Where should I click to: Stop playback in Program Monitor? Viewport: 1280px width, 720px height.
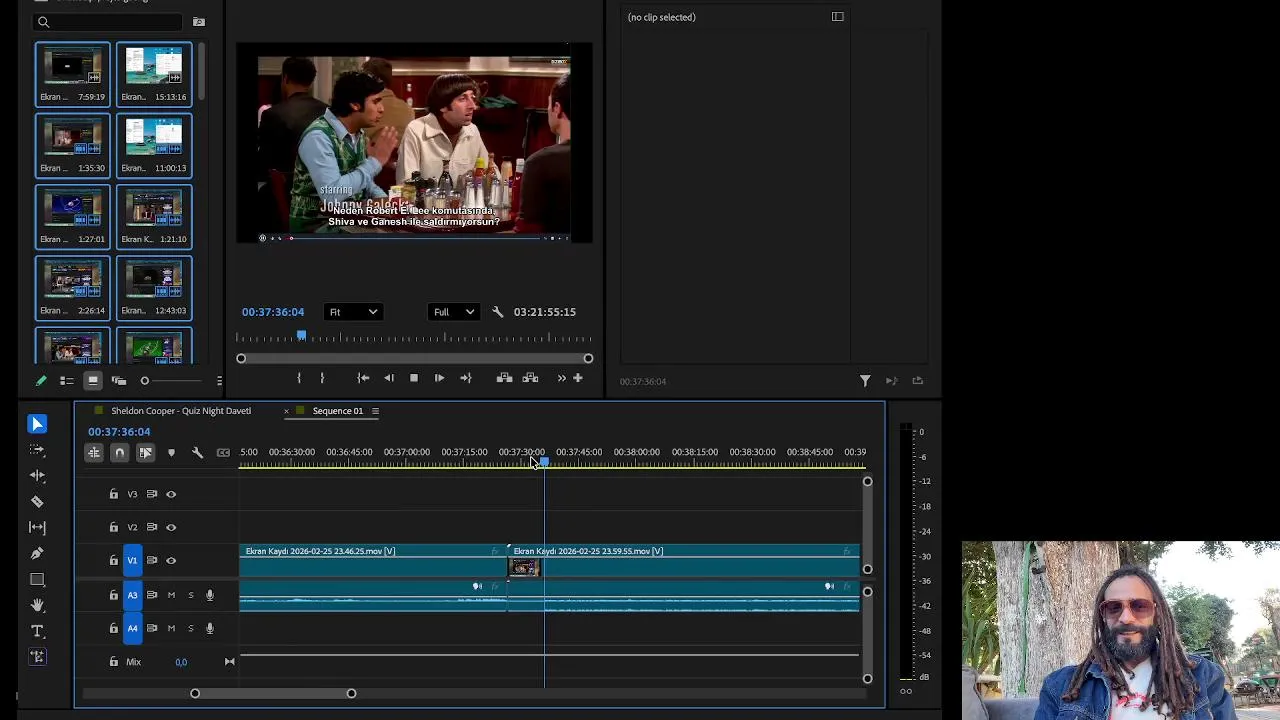click(x=414, y=378)
